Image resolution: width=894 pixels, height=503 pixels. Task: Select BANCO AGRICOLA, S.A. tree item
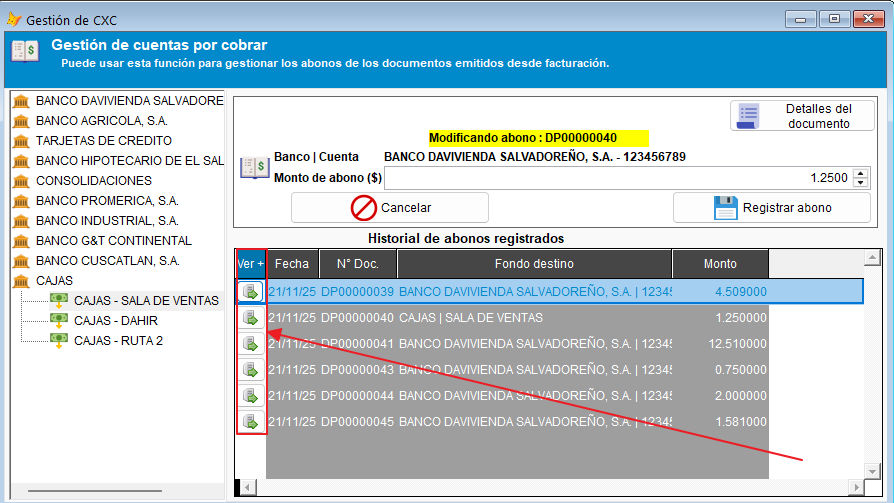pos(101,121)
